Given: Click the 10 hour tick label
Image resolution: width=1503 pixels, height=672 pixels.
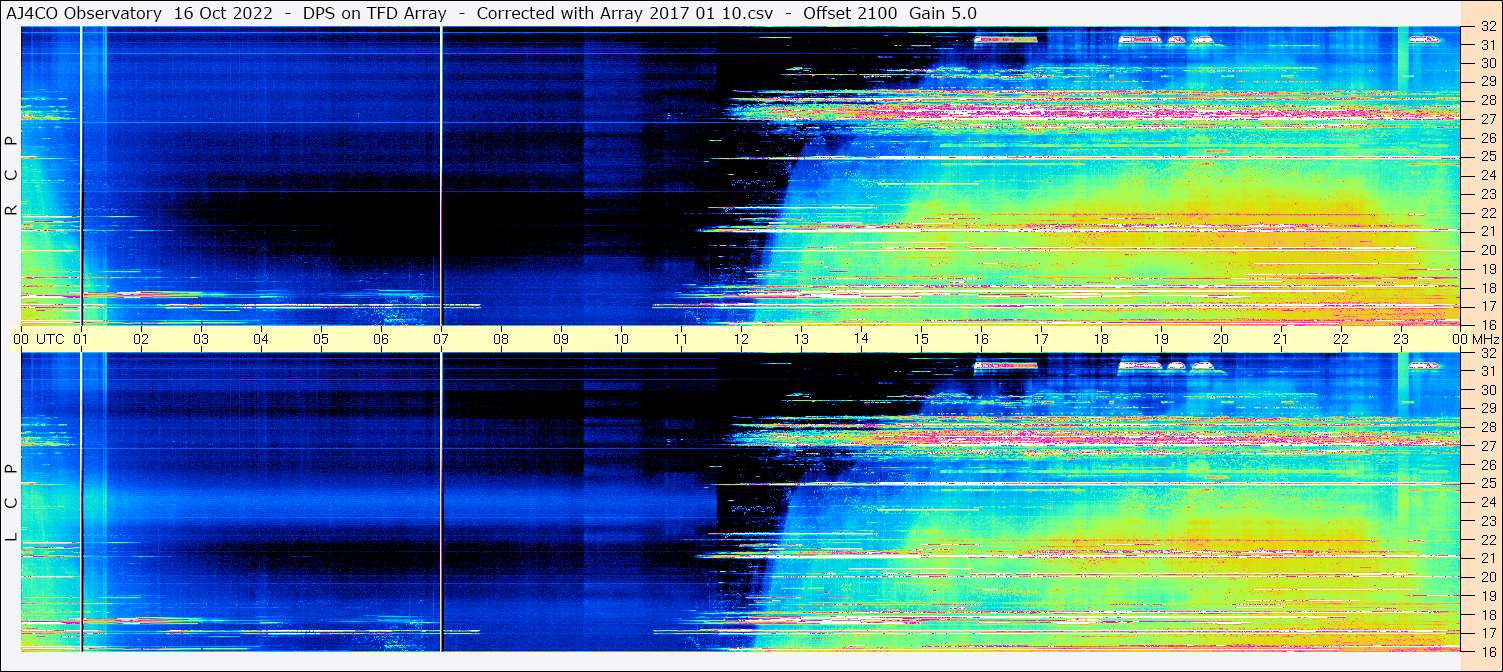Looking at the screenshot, I should pos(621,339).
